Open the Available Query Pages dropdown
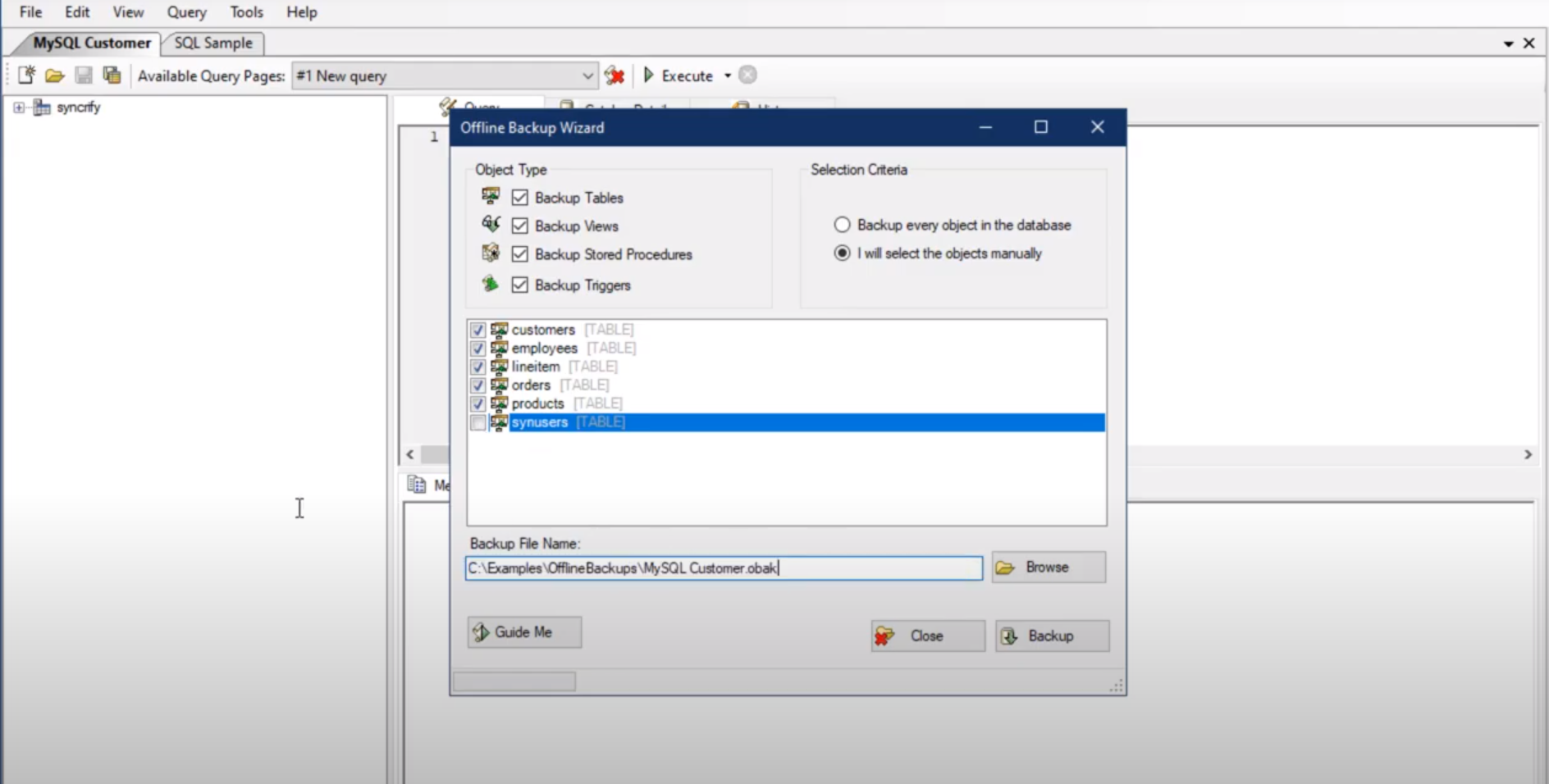The image size is (1549, 784). click(x=587, y=75)
